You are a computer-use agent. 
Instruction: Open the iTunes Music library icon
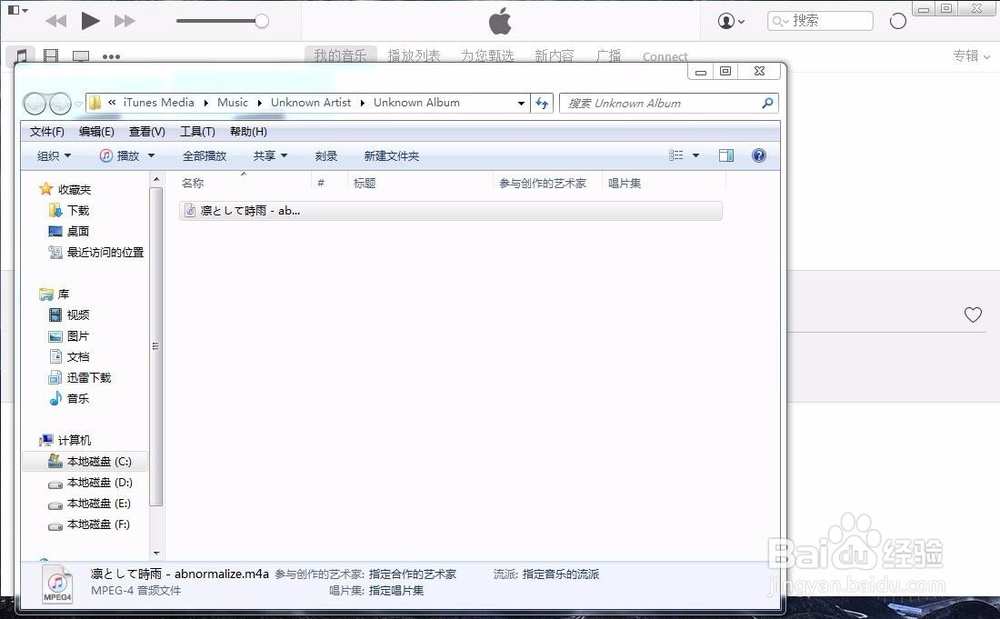click(x=21, y=56)
